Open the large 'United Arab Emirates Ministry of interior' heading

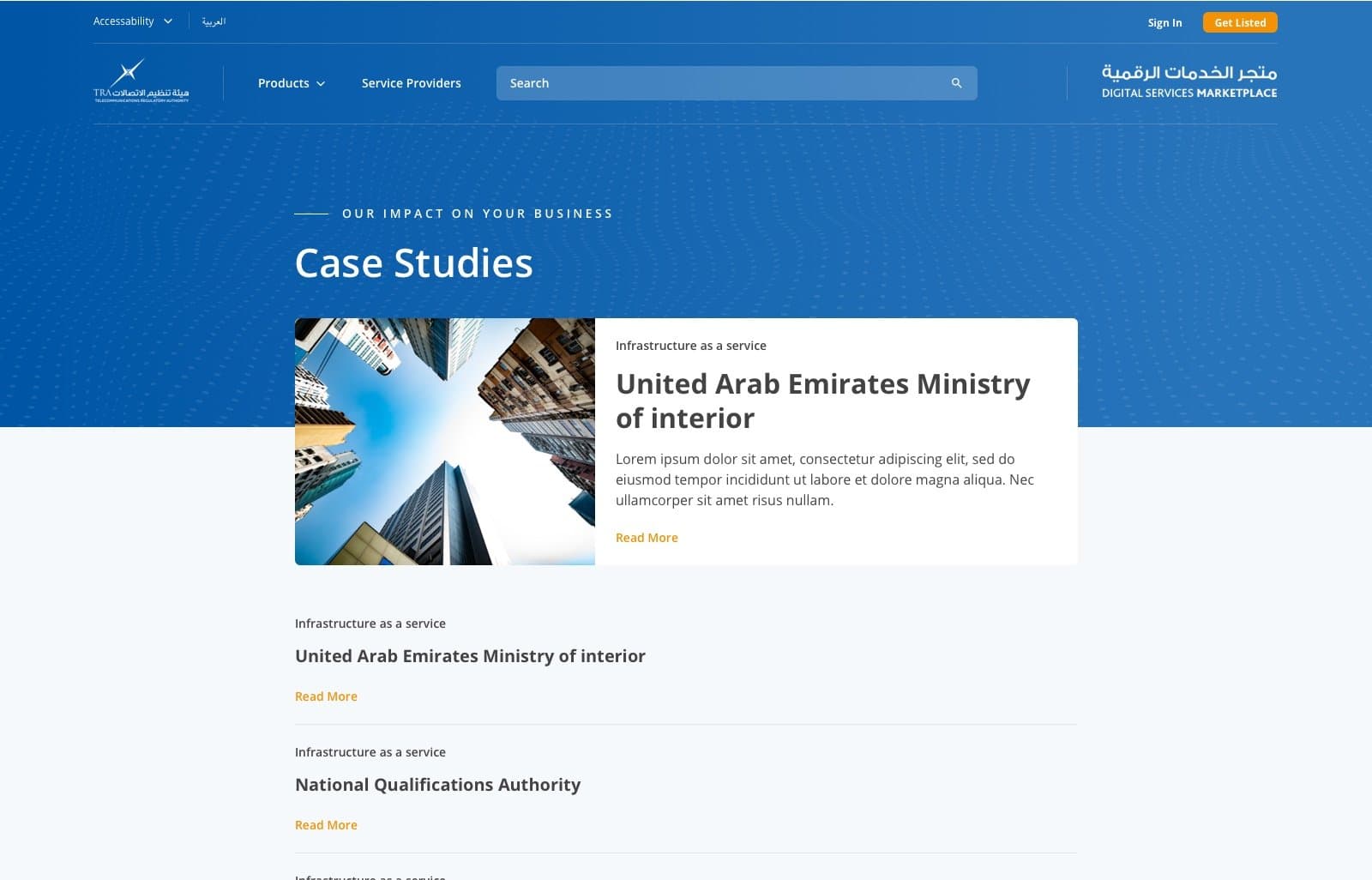(x=823, y=401)
